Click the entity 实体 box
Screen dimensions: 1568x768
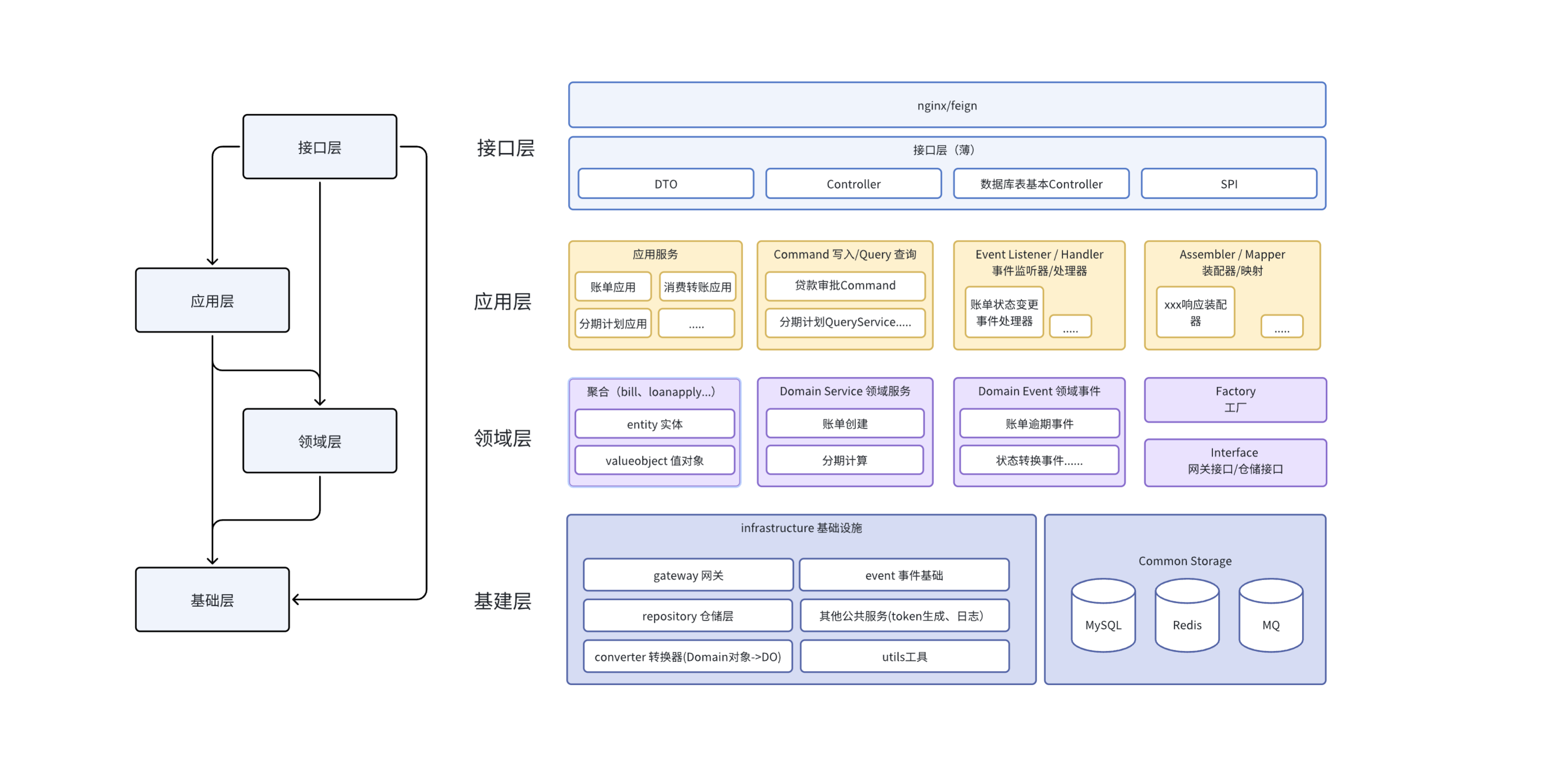click(x=654, y=423)
